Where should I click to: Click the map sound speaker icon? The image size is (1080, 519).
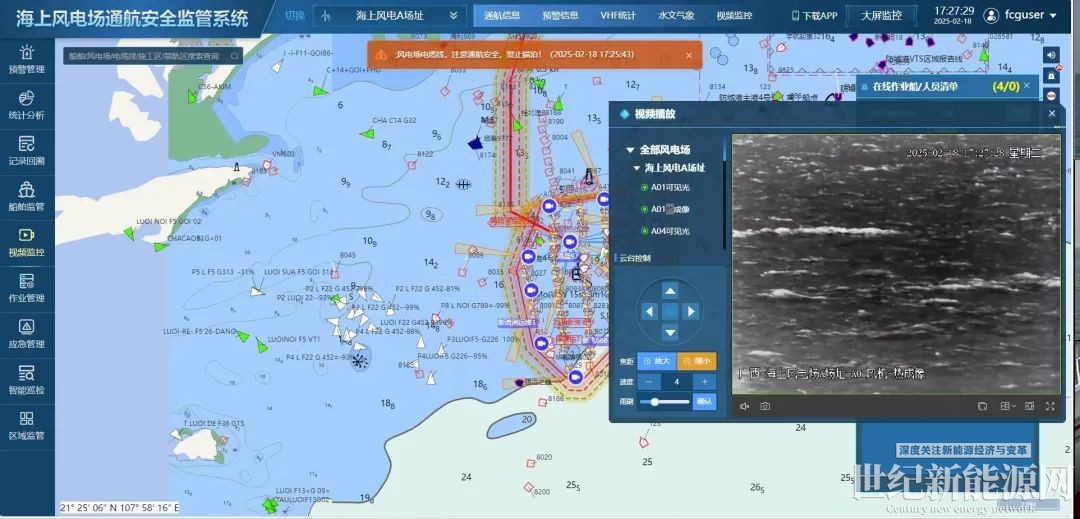[1050, 55]
